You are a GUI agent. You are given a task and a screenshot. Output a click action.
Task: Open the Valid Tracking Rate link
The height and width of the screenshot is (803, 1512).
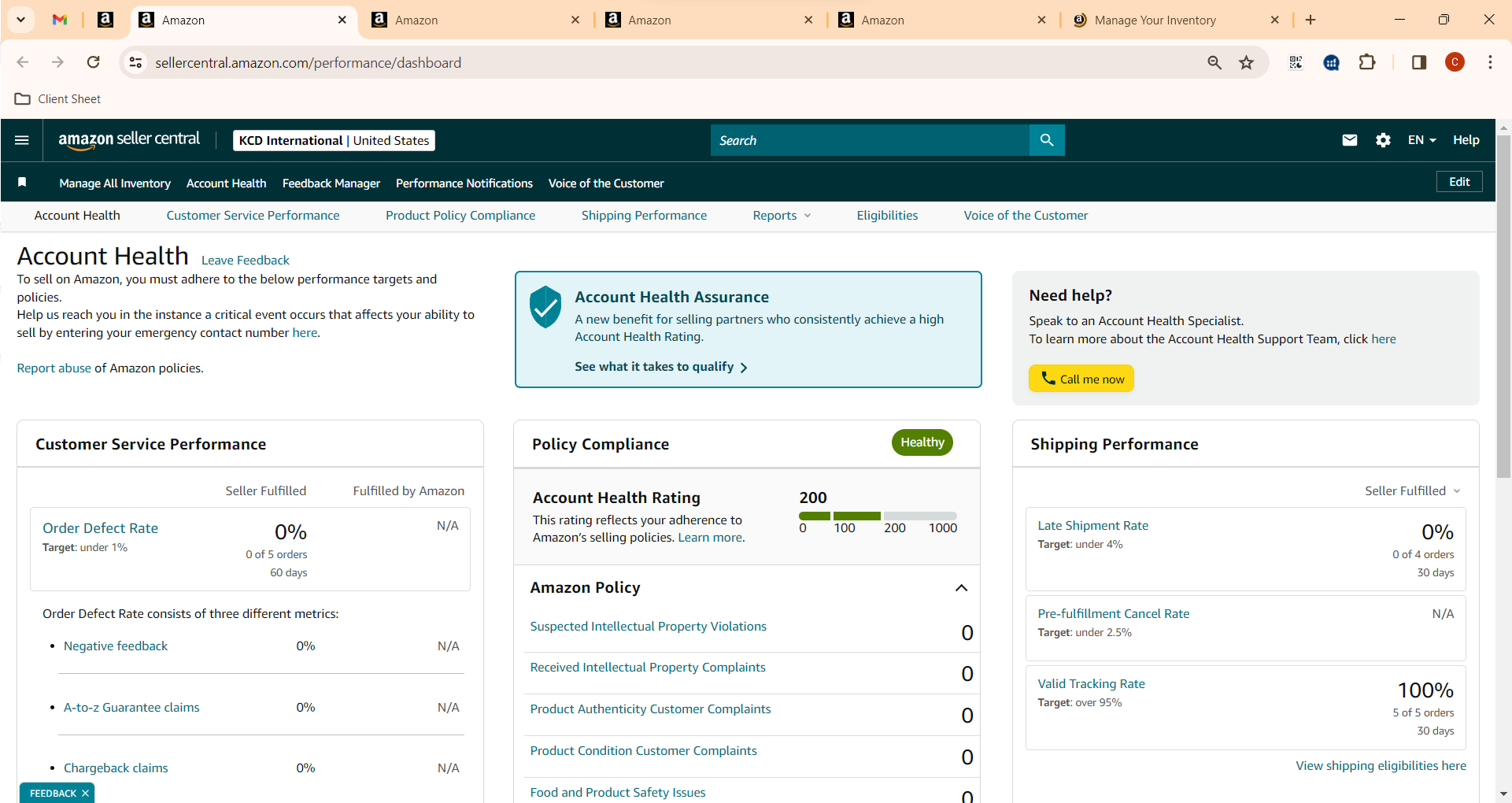coord(1091,683)
